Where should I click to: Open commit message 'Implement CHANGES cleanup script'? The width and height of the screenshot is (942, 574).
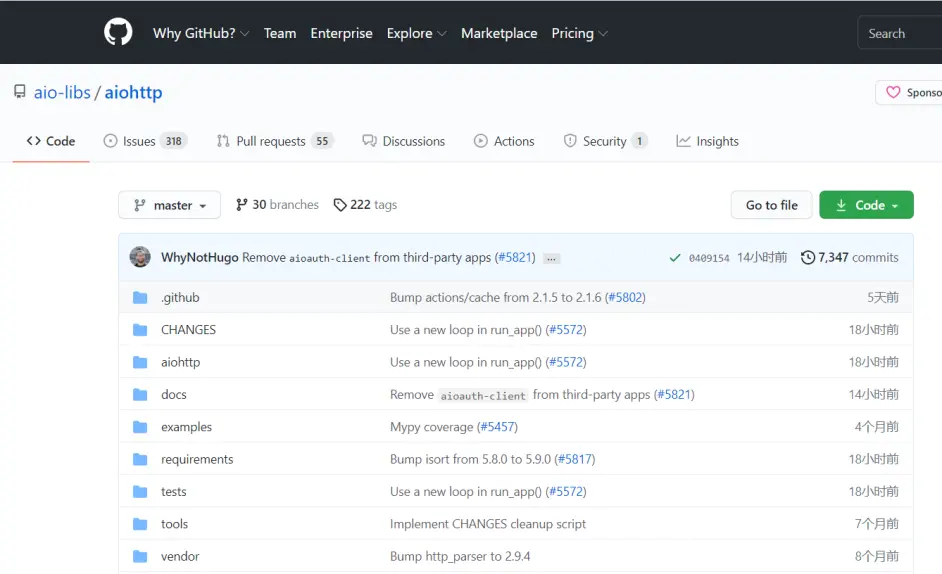point(488,525)
